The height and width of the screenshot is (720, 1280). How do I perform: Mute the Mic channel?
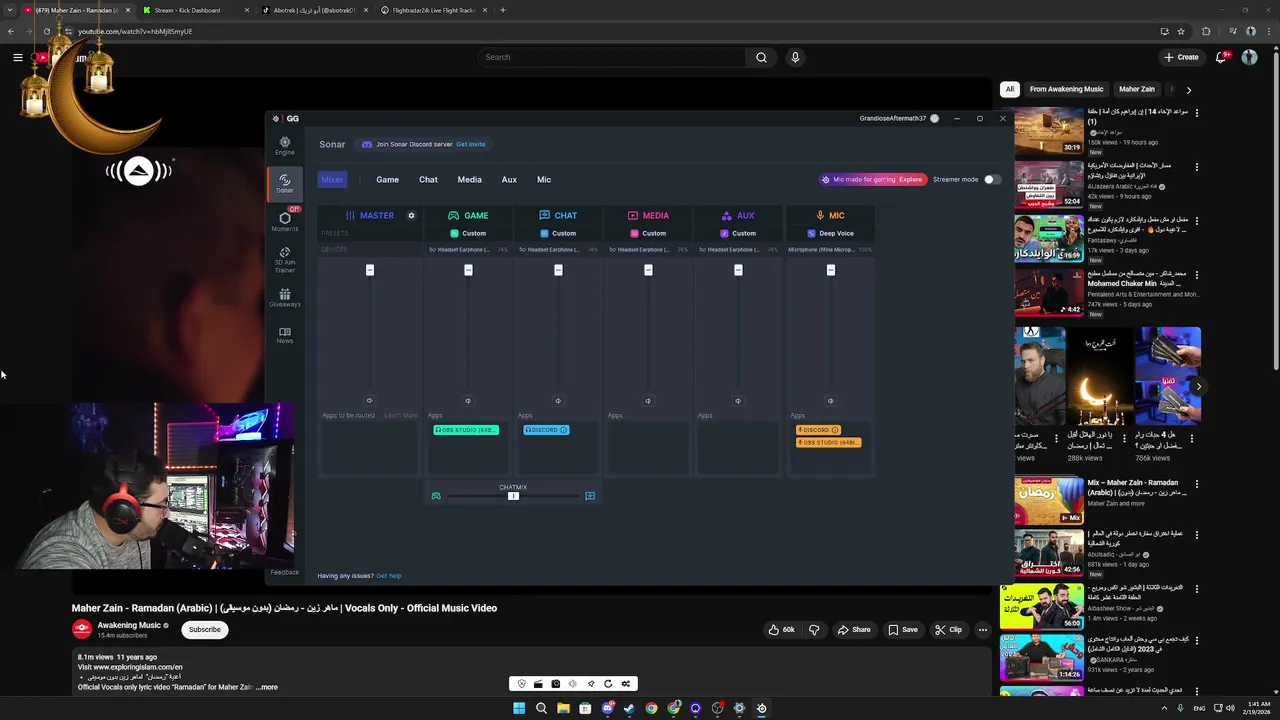(x=830, y=401)
